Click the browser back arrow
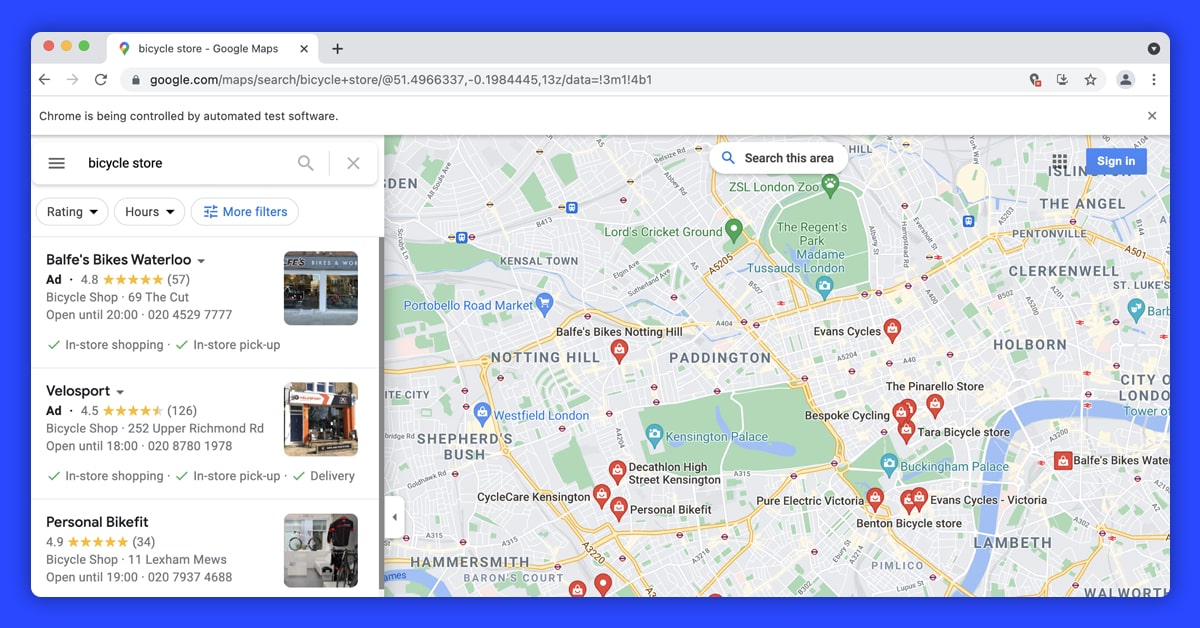This screenshot has width=1200, height=628. pos(44,80)
